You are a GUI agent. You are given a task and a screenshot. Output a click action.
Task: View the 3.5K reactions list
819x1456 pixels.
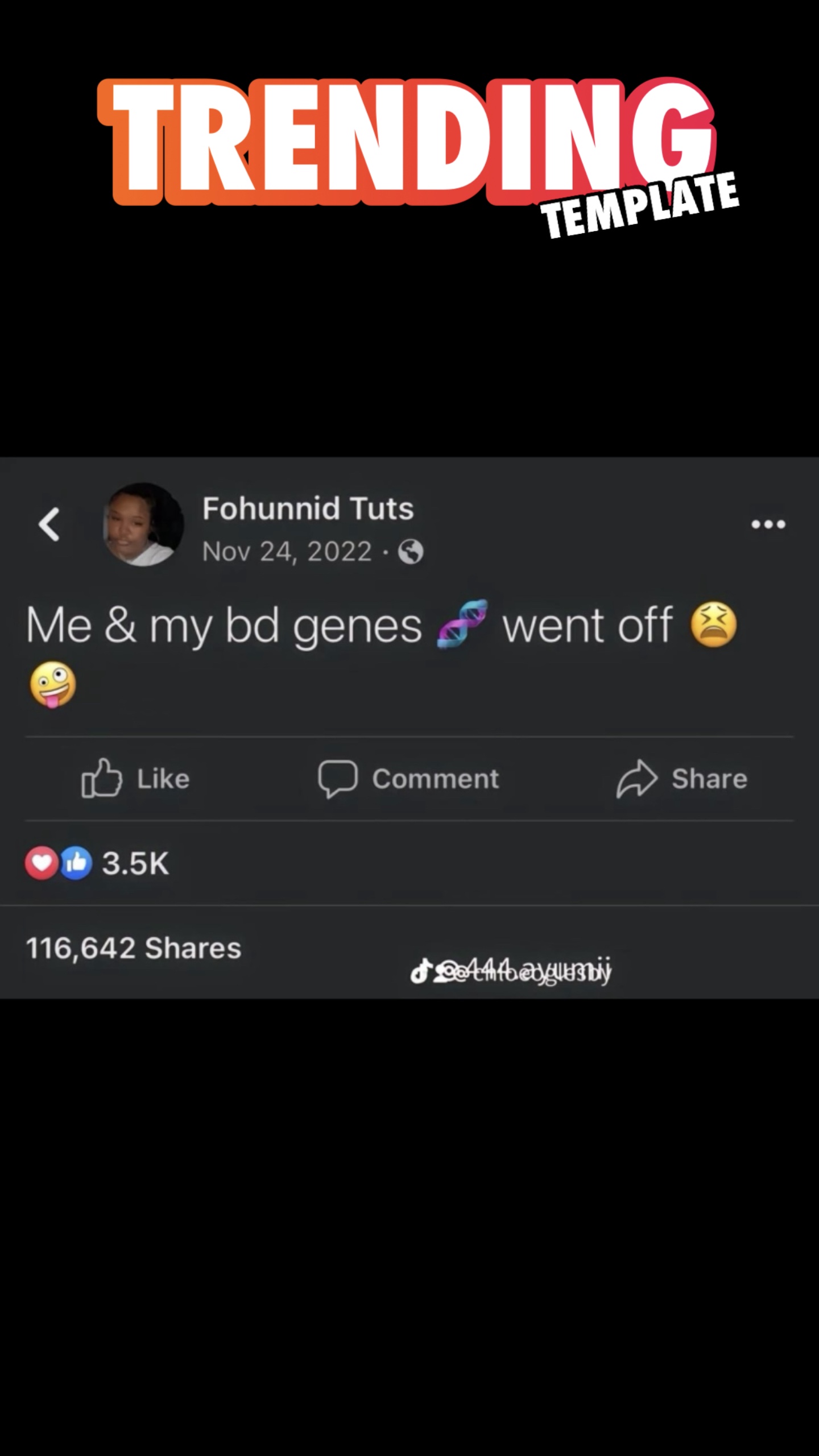[135, 863]
